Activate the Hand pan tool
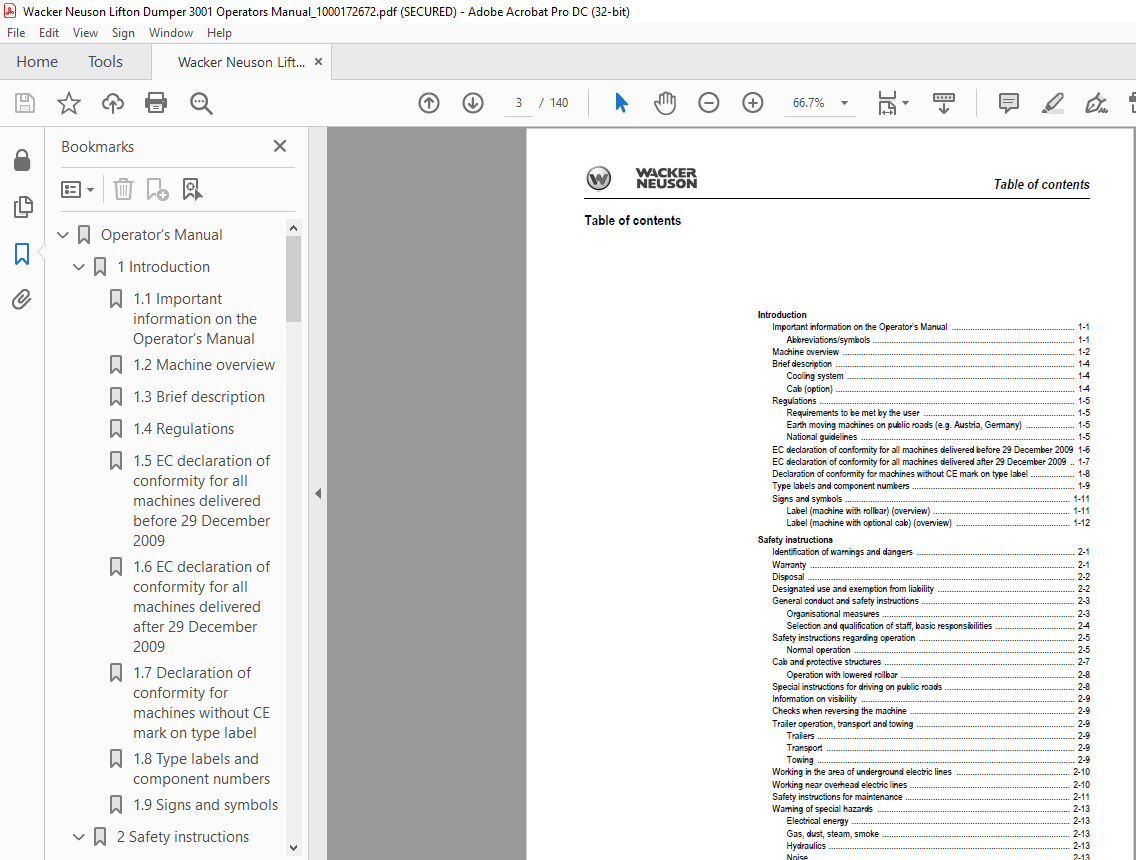Screen dimensions: 1136x860 pyautogui.click(x=664, y=103)
